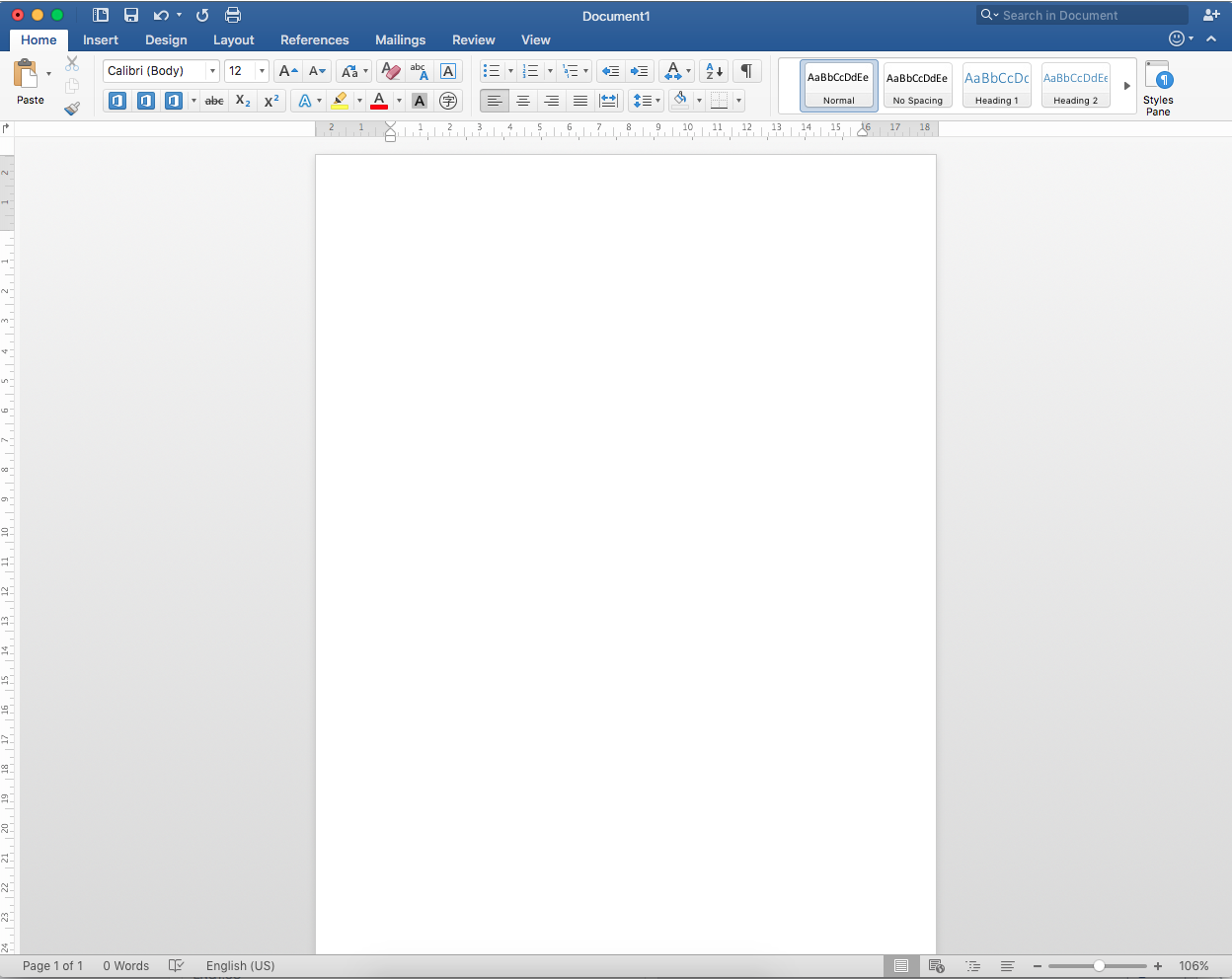Expand the styles gallery arrow

1126,86
